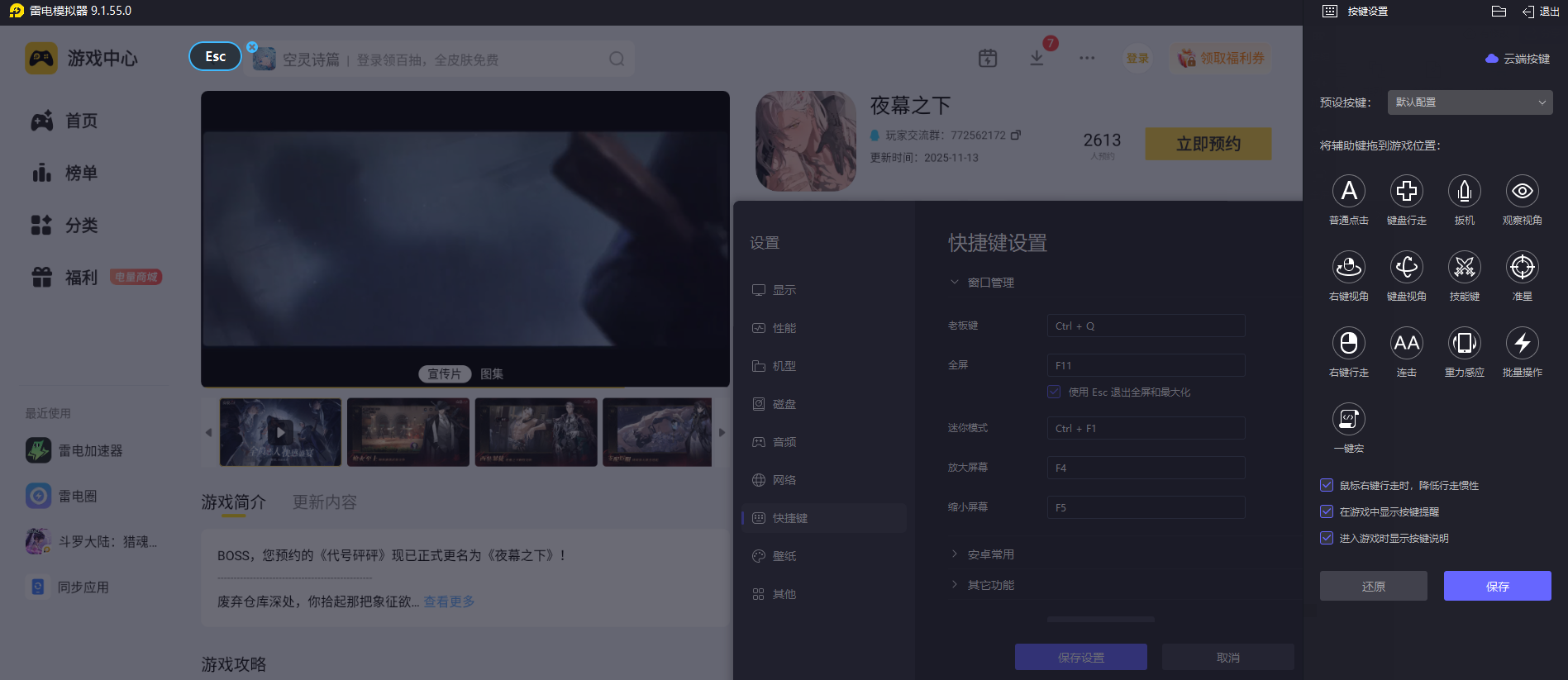Screen dimensions: 1568x680
Task: Click the 全屏 F11 shortcut field
Action: [1146, 365]
